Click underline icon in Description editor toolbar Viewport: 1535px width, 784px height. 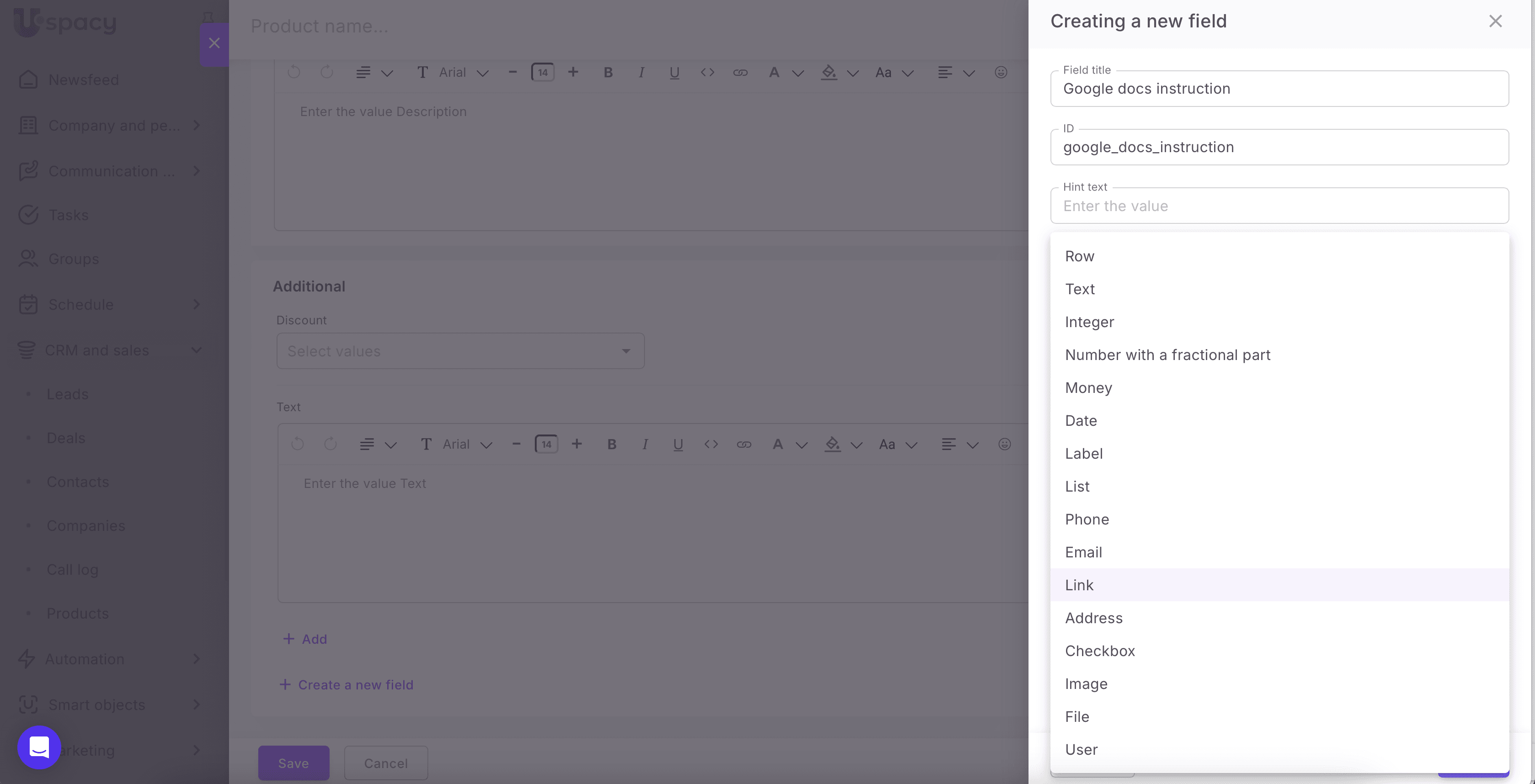674,73
